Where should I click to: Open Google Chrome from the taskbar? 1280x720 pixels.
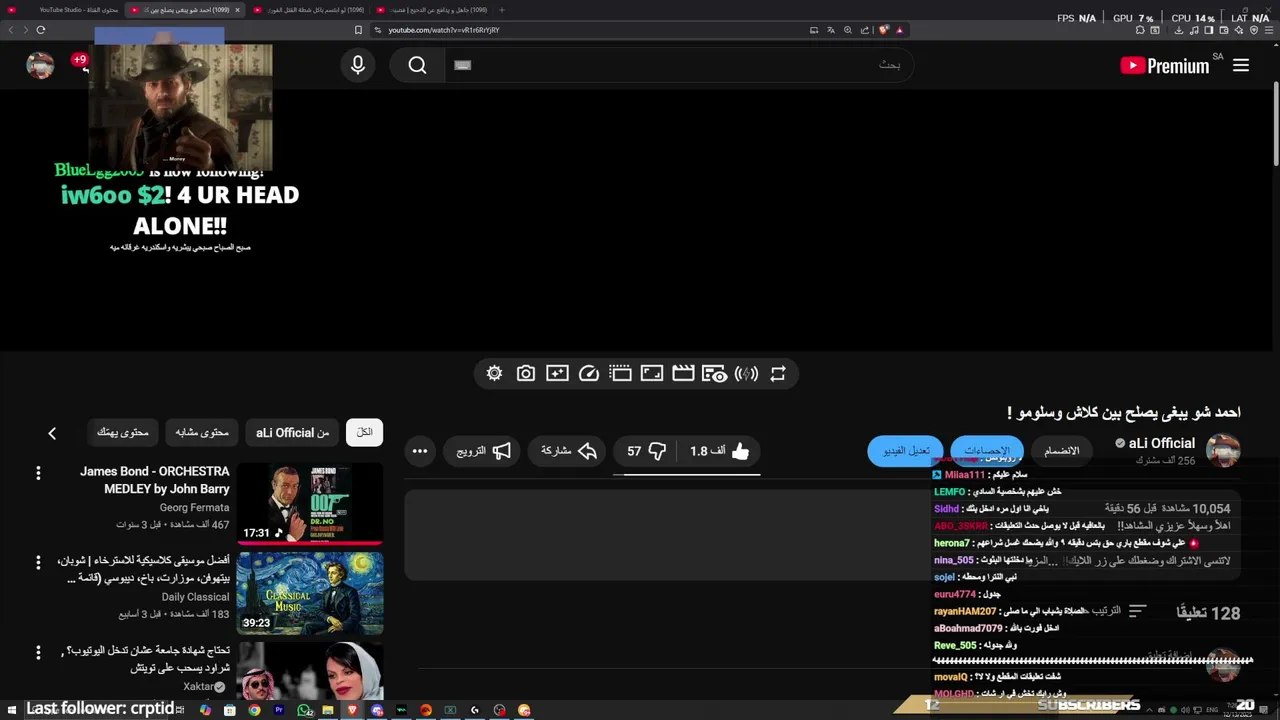coord(254,710)
